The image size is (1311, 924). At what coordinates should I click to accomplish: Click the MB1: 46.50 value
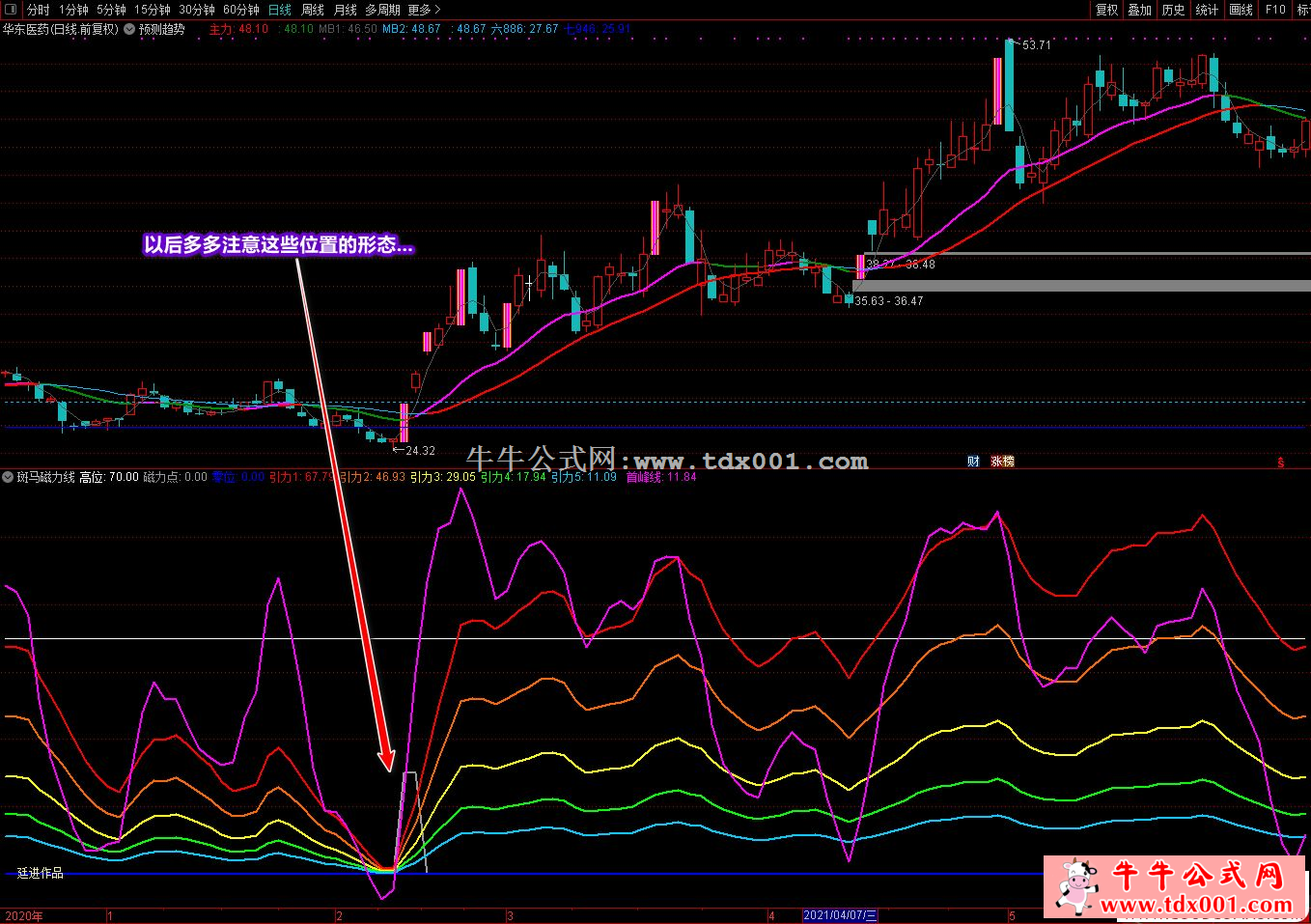[348, 29]
